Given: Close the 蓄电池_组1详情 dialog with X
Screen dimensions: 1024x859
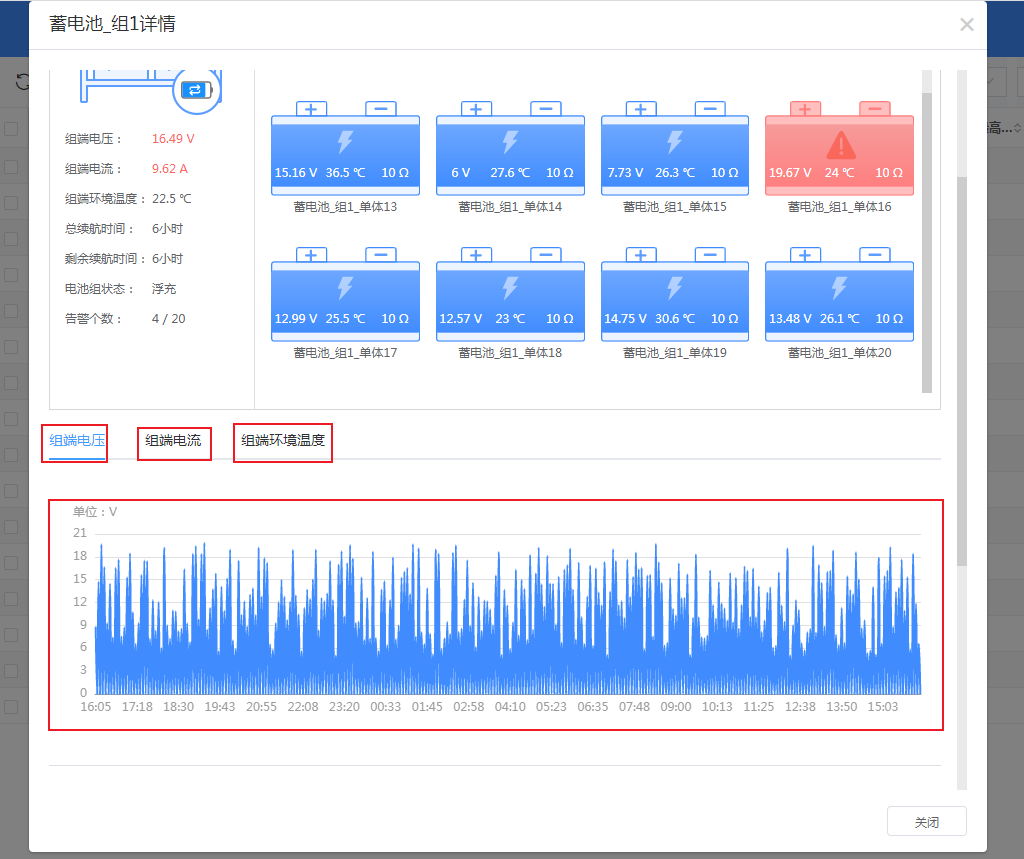Looking at the screenshot, I should pos(967,25).
